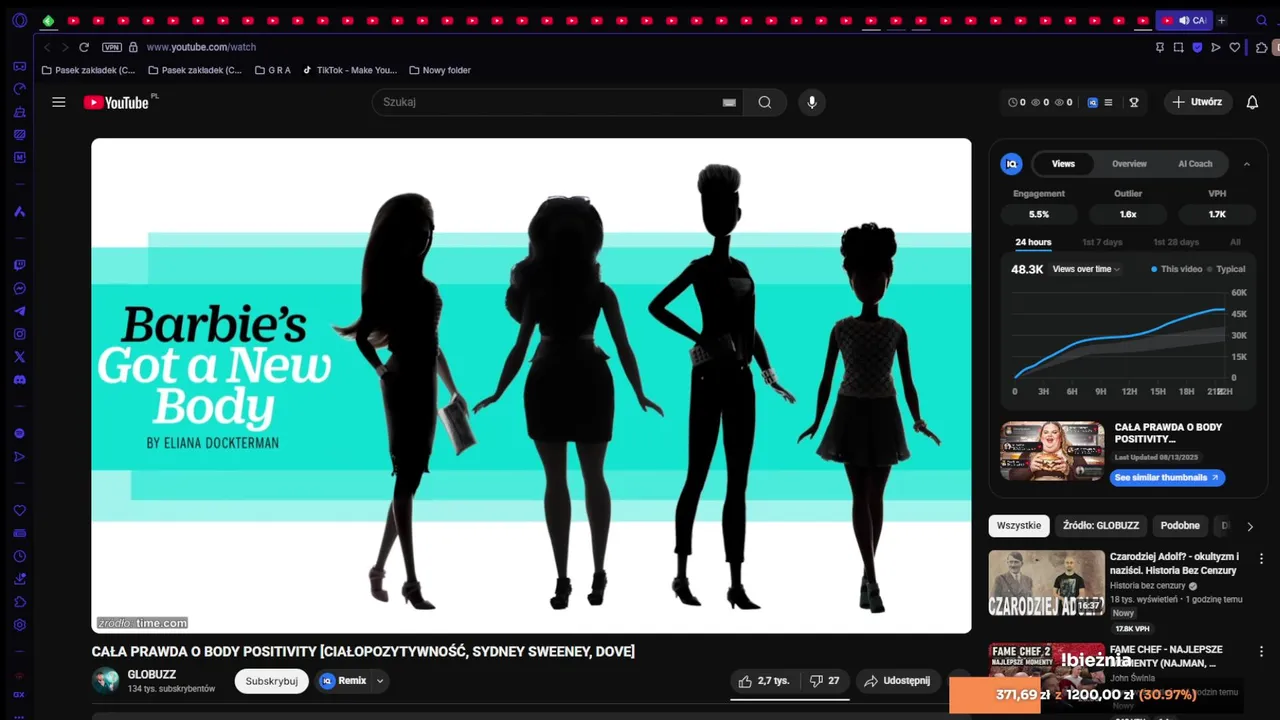Select the 'Źródło: GLOBUZZ' filter chip
Viewport: 1280px width, 720px height.
click(x=1101, y=525)
